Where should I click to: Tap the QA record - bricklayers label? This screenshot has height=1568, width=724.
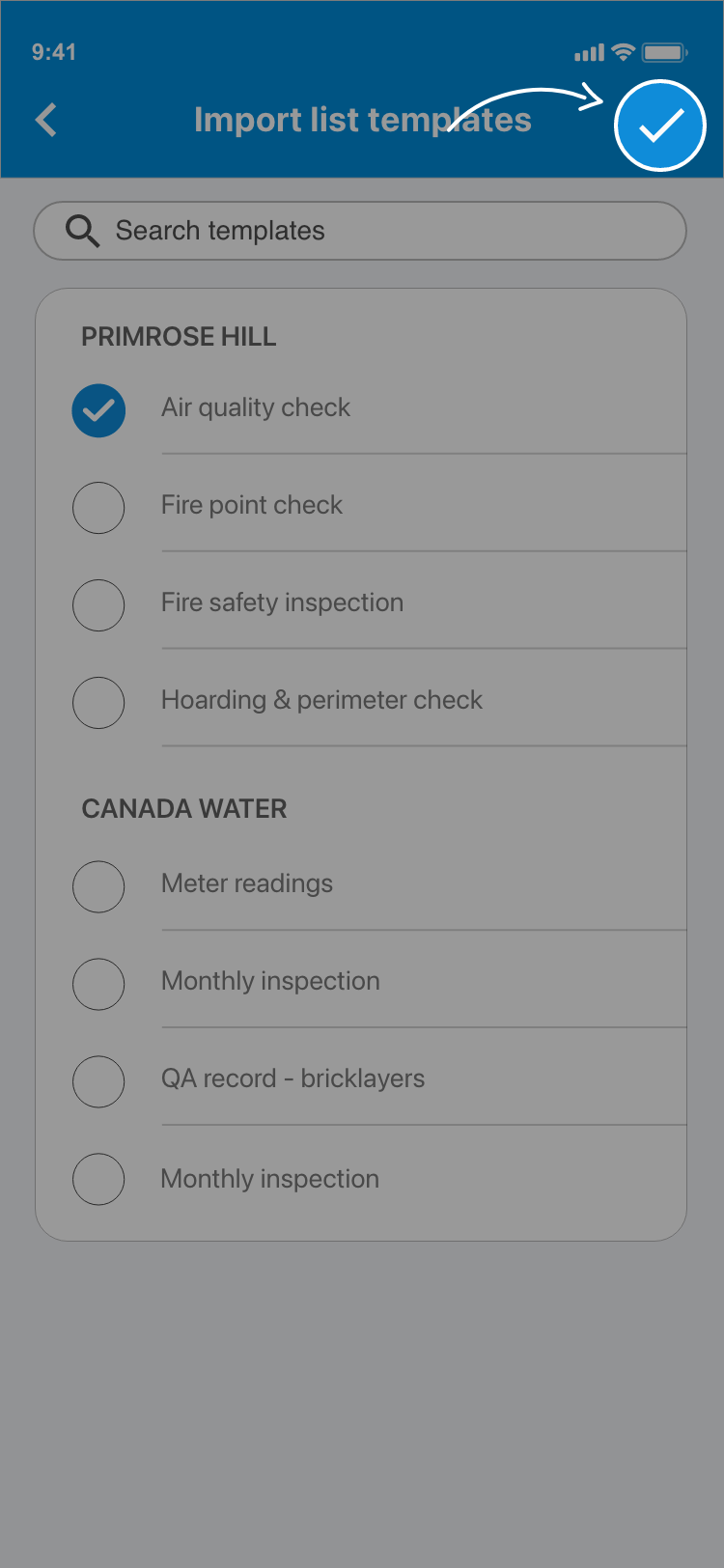click(292, 1078)
